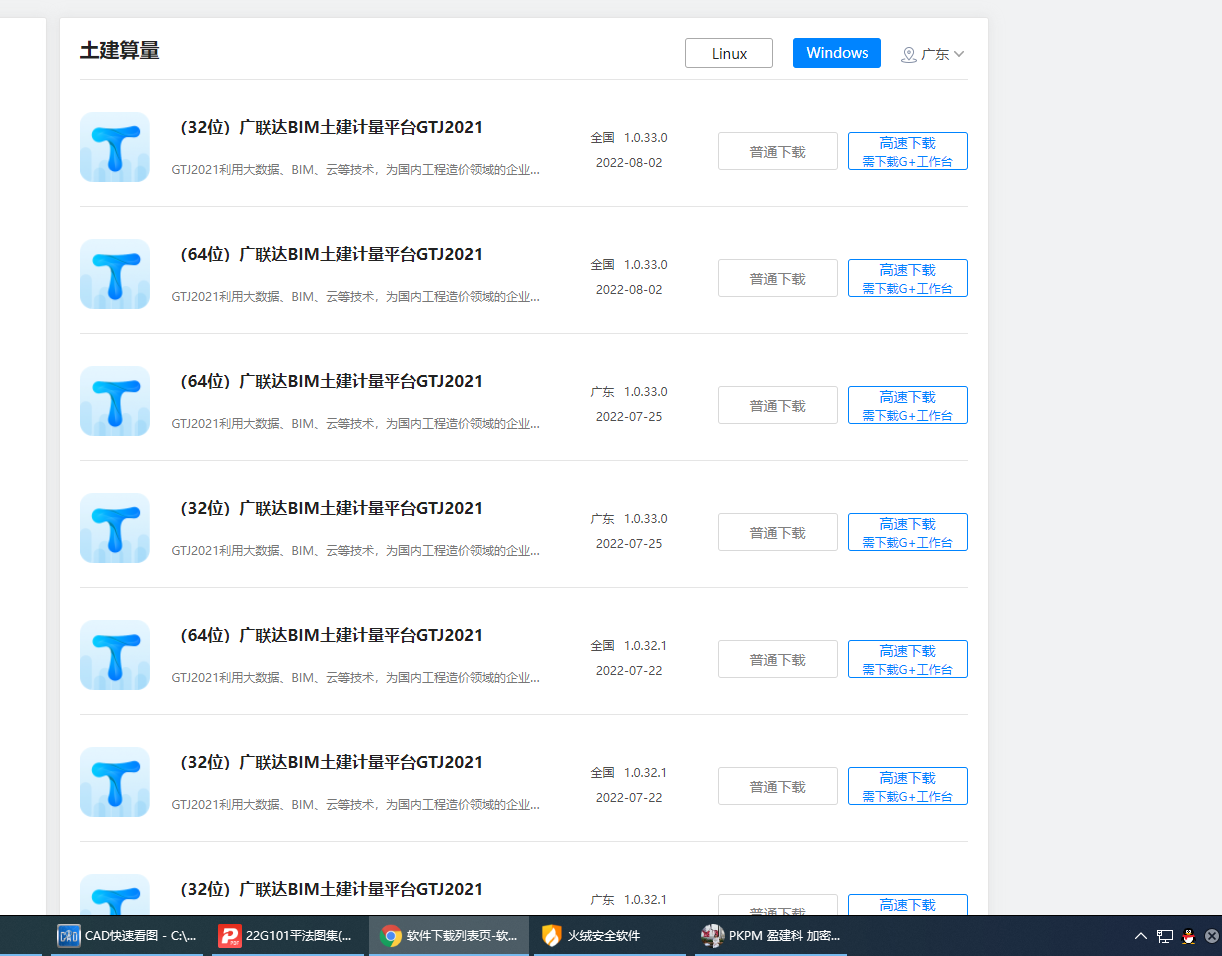Switch to Chrome 软件下载列表页 taskbar item
The width and height of the screenshot is (1222, 956).
[x=449, y=936]
